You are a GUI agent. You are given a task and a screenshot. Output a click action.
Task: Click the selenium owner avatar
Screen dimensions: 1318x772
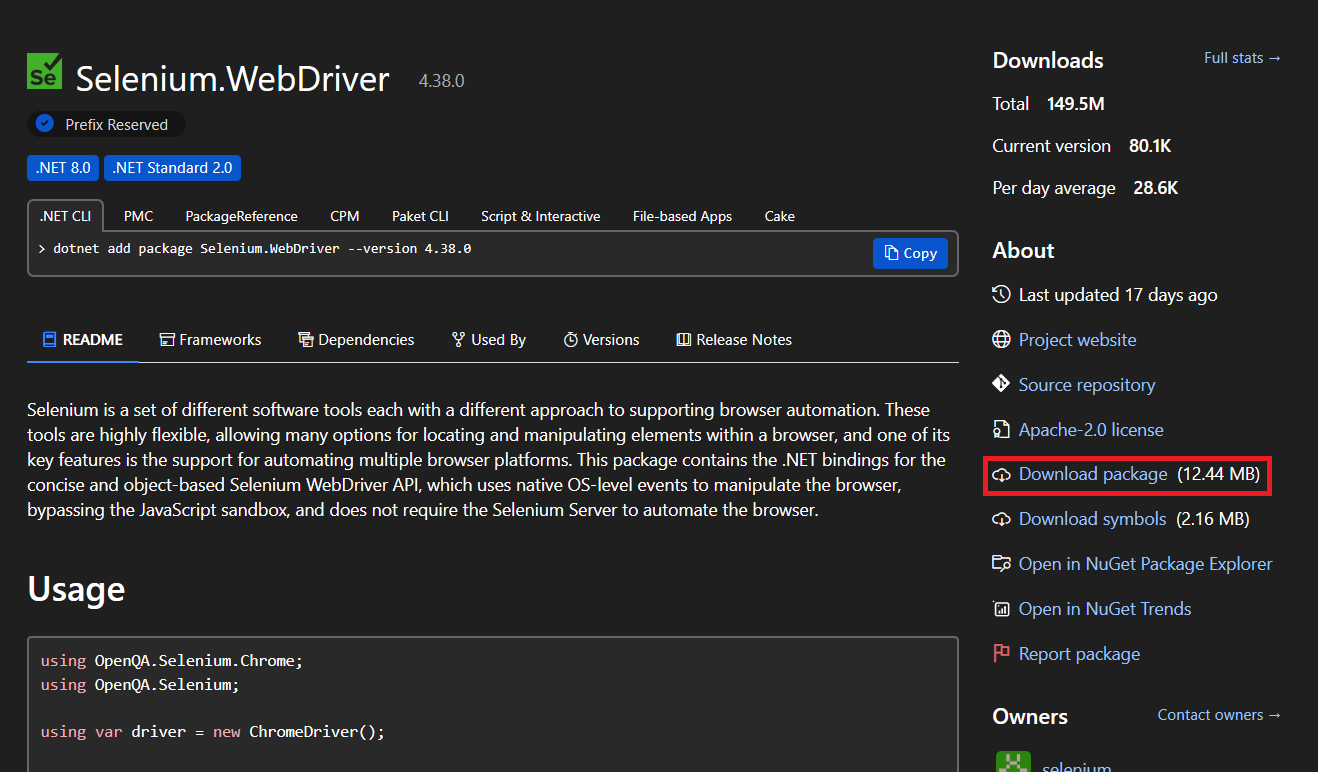[1013, 763]
